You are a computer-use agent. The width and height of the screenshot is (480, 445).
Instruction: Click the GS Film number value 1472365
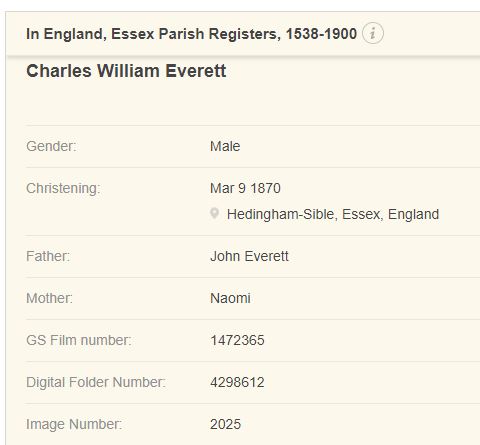tap(237, 340)
